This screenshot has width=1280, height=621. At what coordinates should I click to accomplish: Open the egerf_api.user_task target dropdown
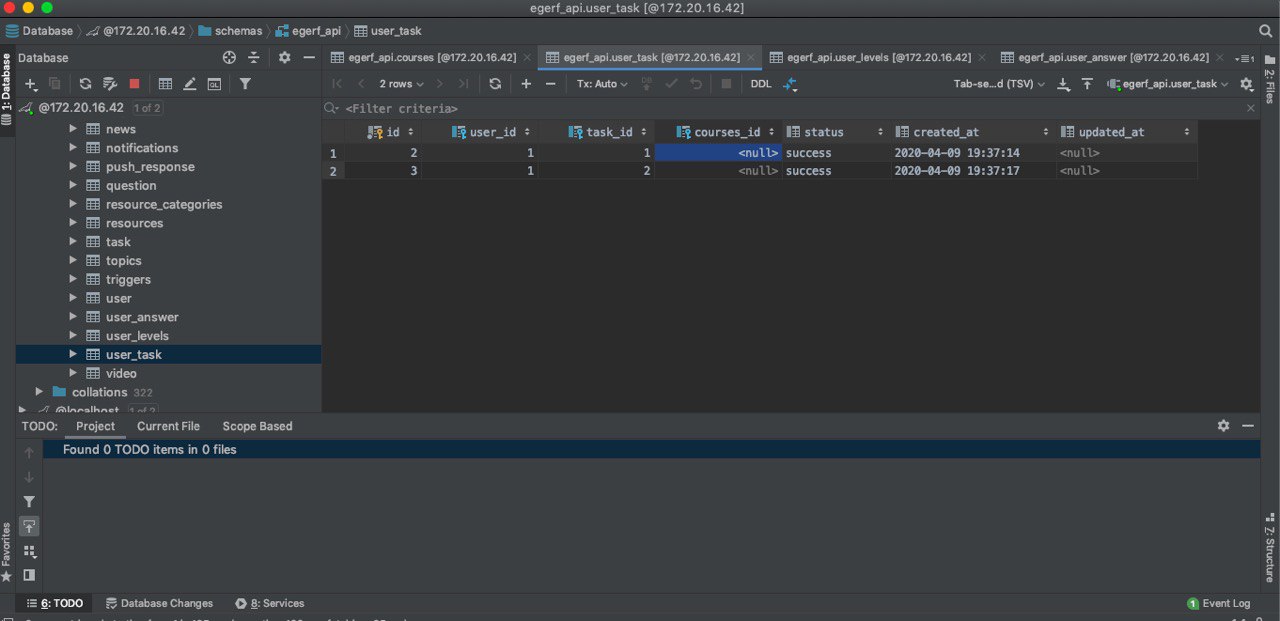coord(1168,84)
